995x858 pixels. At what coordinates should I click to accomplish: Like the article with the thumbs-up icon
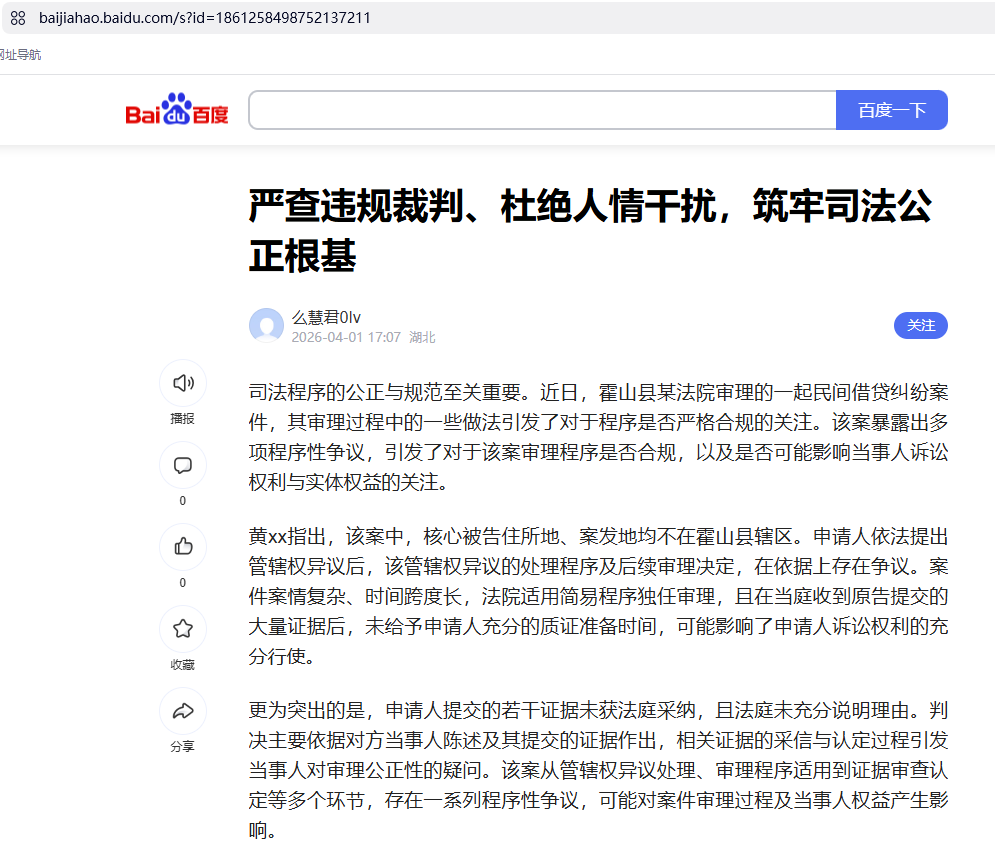tap(182, 547)
